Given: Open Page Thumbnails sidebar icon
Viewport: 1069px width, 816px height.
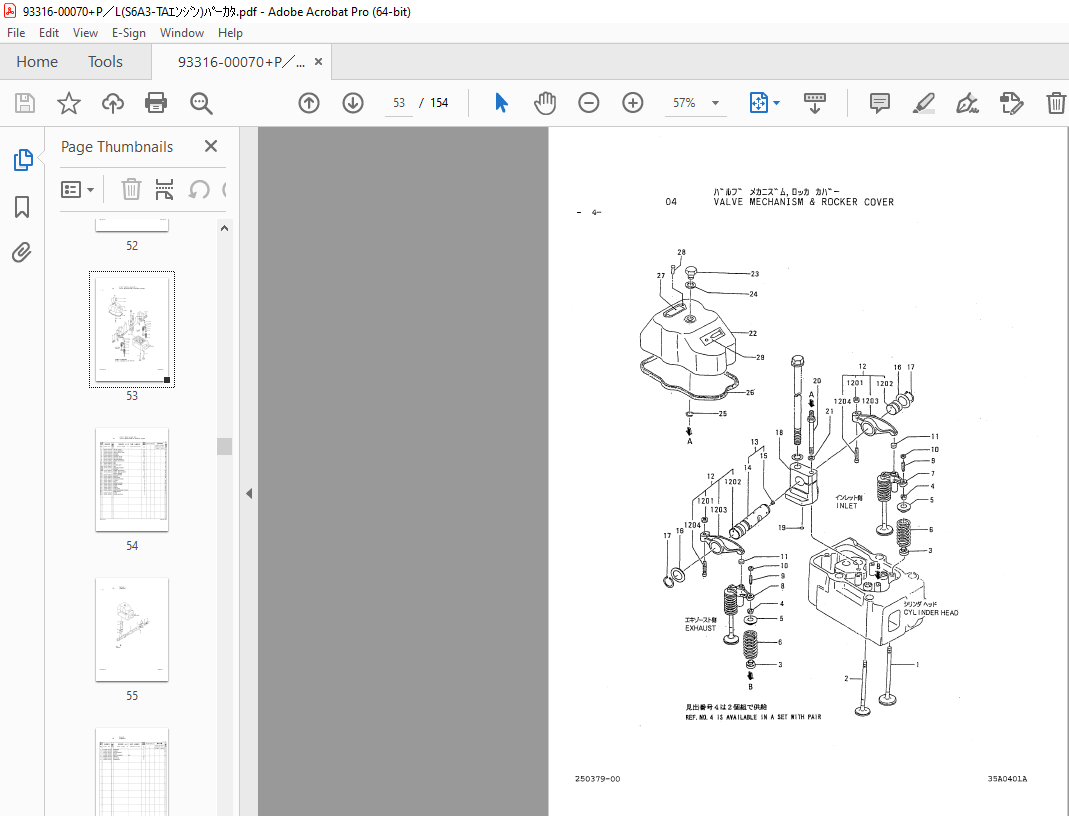Looking at the screenshot, I should pos(22,160).
